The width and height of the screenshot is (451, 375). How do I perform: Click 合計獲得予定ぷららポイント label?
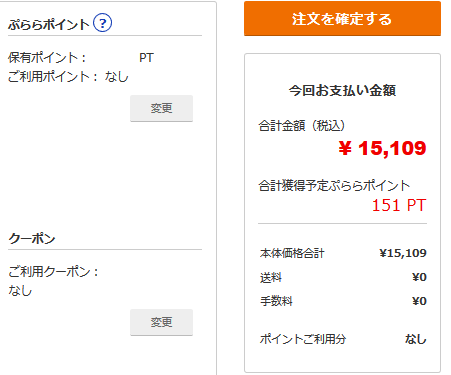[x=334, y=186]
